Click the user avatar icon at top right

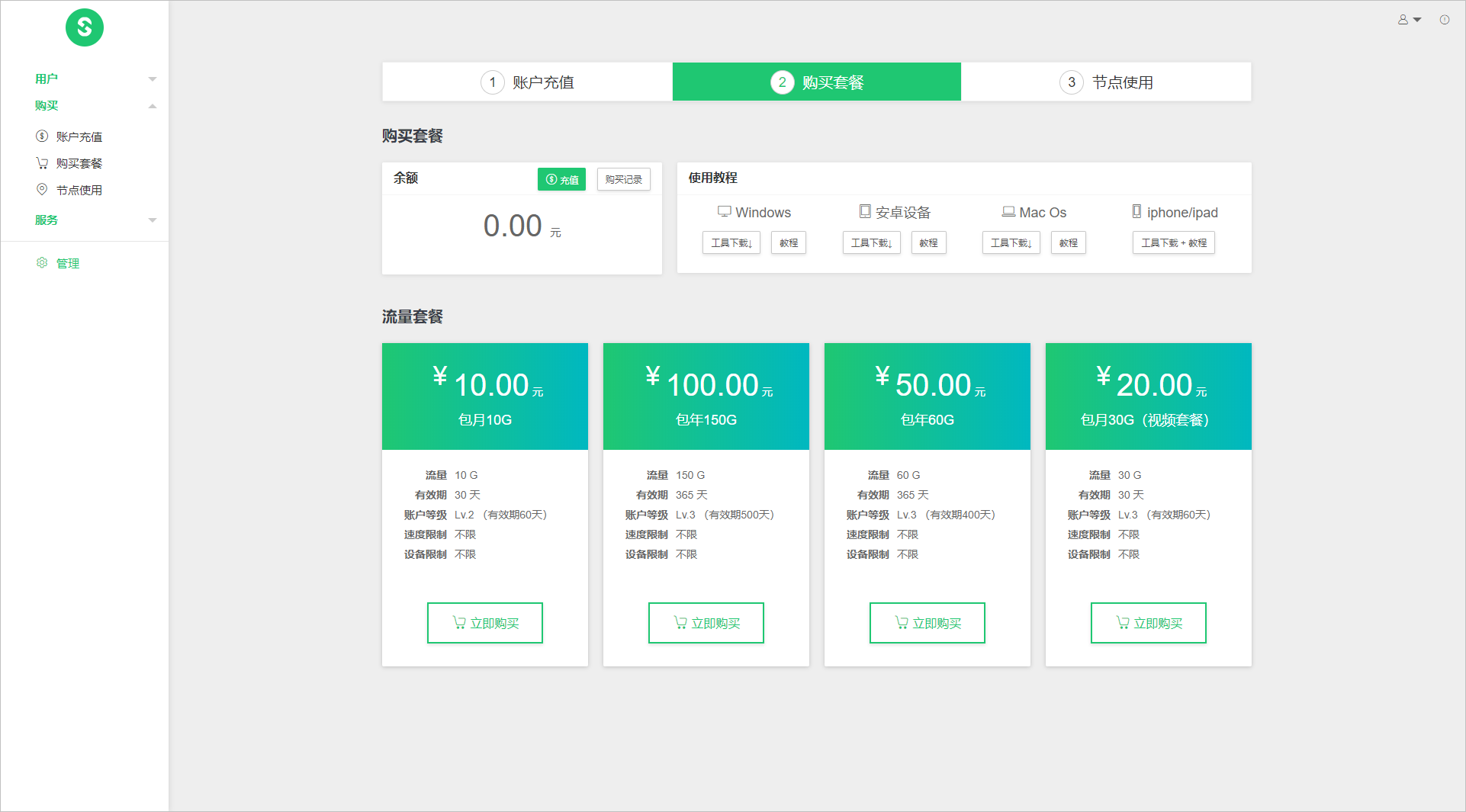click(x=1403, y=20)
